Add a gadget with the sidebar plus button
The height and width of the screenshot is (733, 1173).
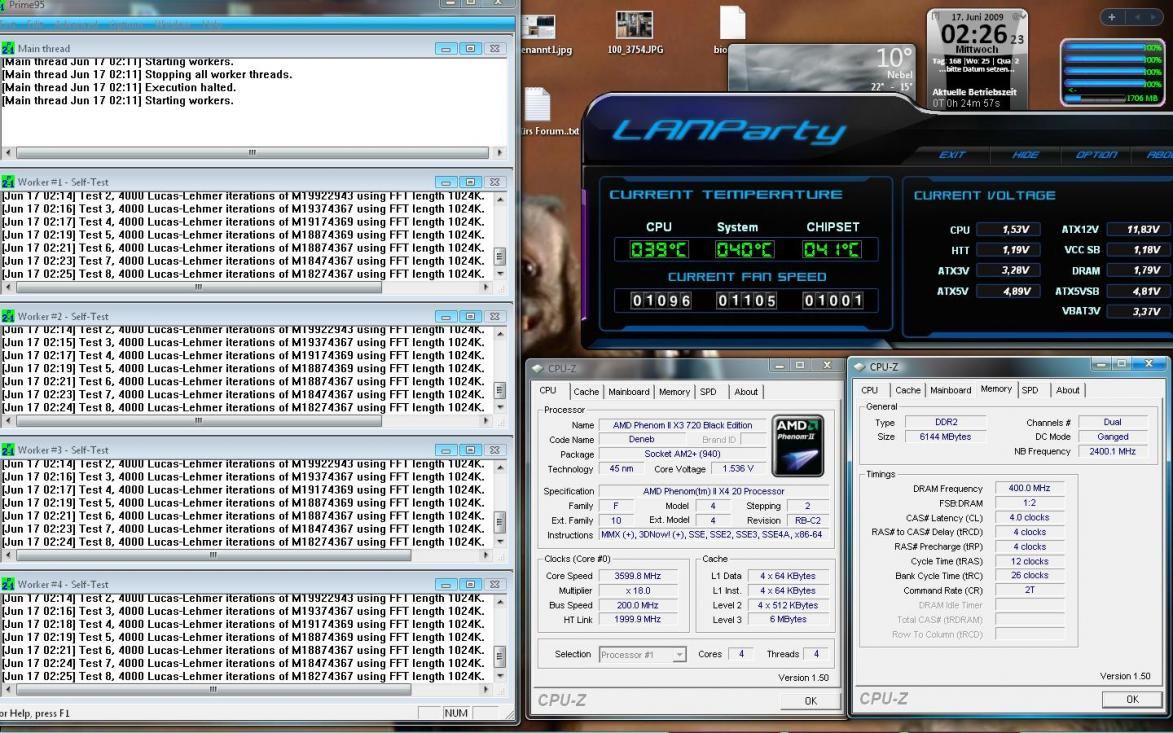coord(1111,16)
